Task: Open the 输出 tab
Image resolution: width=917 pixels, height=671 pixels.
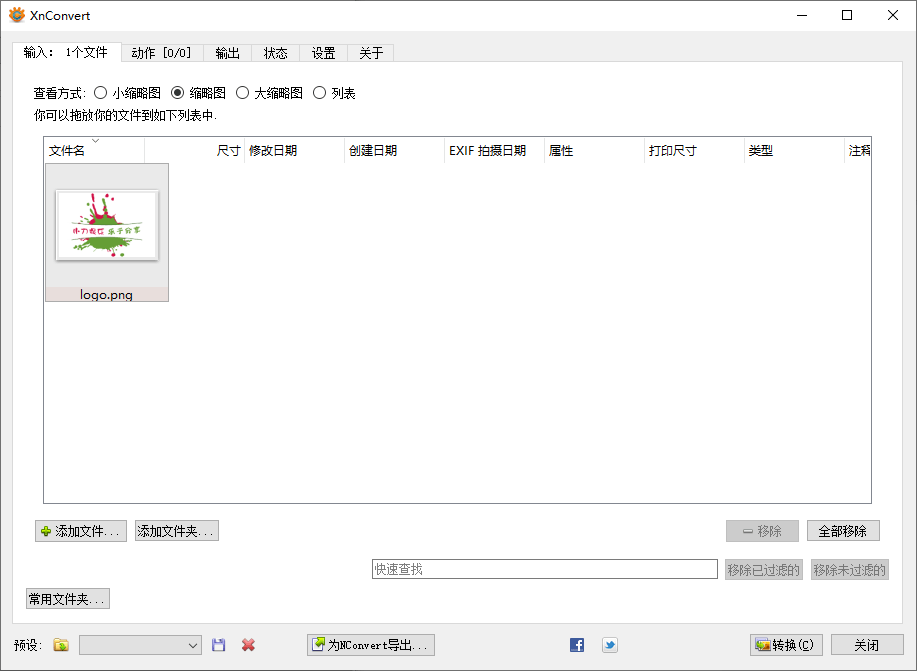Action: click(227, 53)
